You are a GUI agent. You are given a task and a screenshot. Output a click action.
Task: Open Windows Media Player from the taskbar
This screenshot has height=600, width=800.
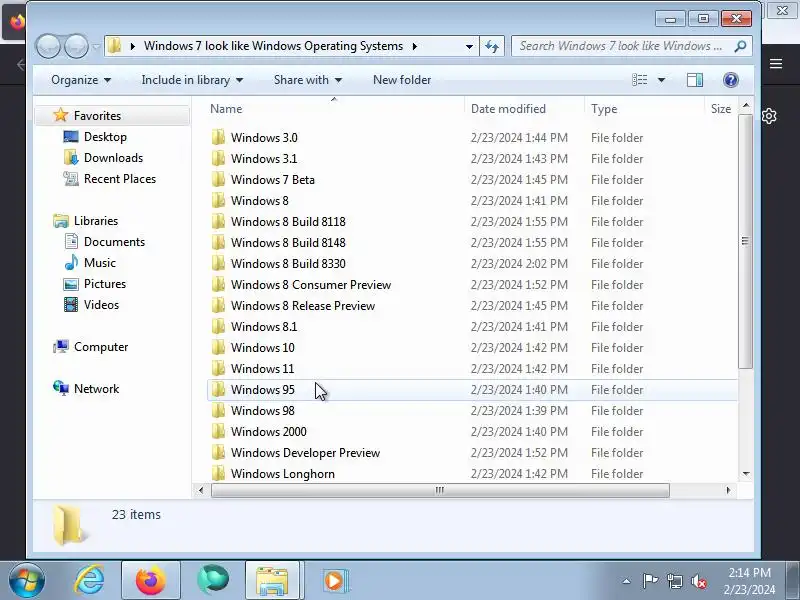335,581
